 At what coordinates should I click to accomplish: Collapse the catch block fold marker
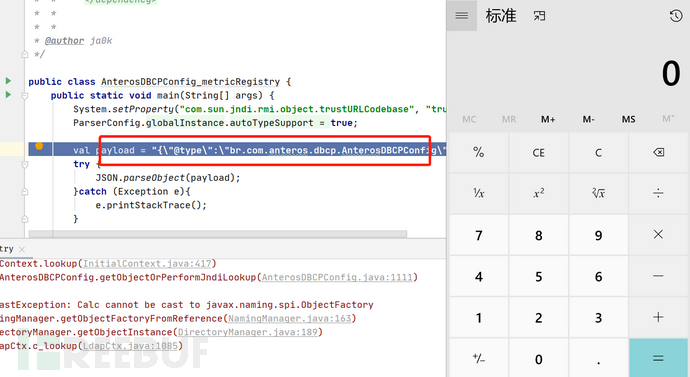point(25,192)
